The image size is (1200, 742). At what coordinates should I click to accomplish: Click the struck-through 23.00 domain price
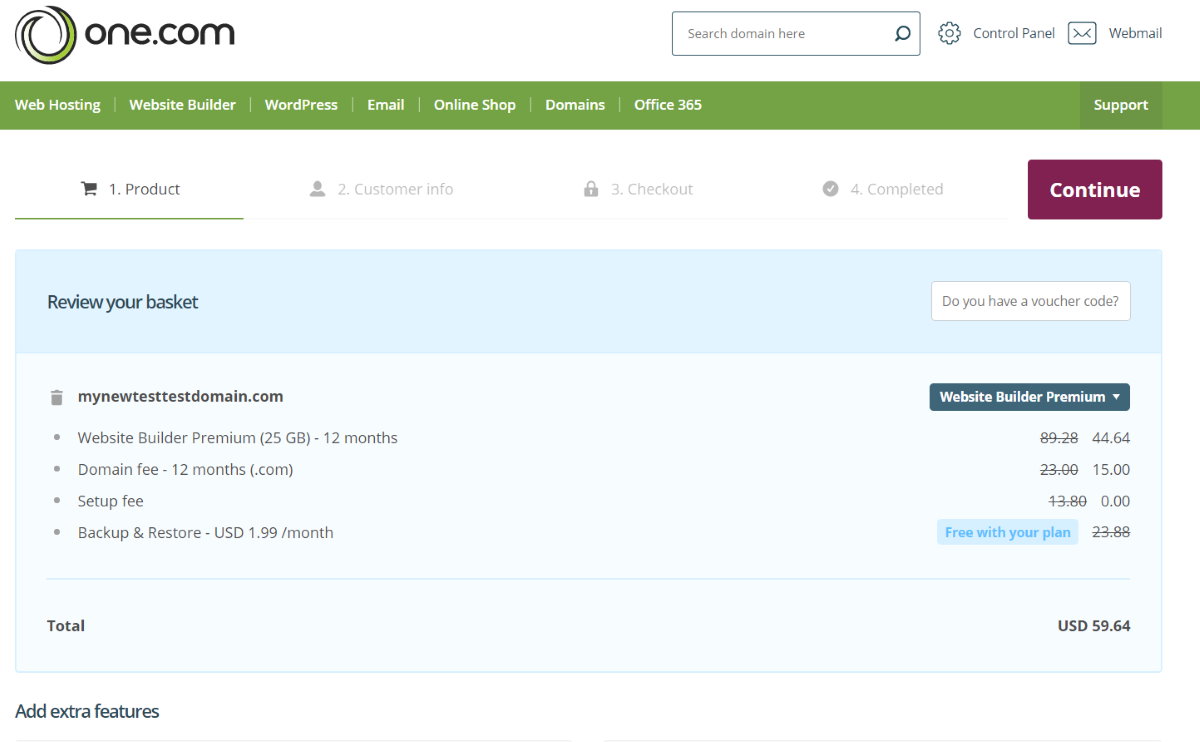[1059, 469]
